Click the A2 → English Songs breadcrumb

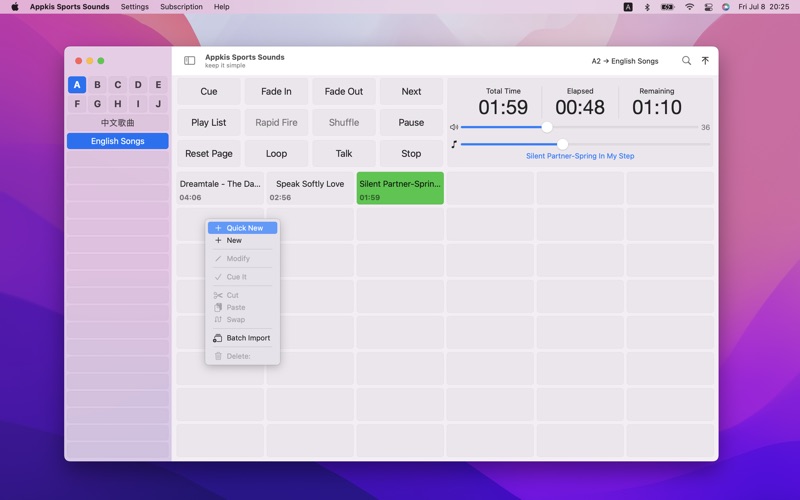click(625, 61)
